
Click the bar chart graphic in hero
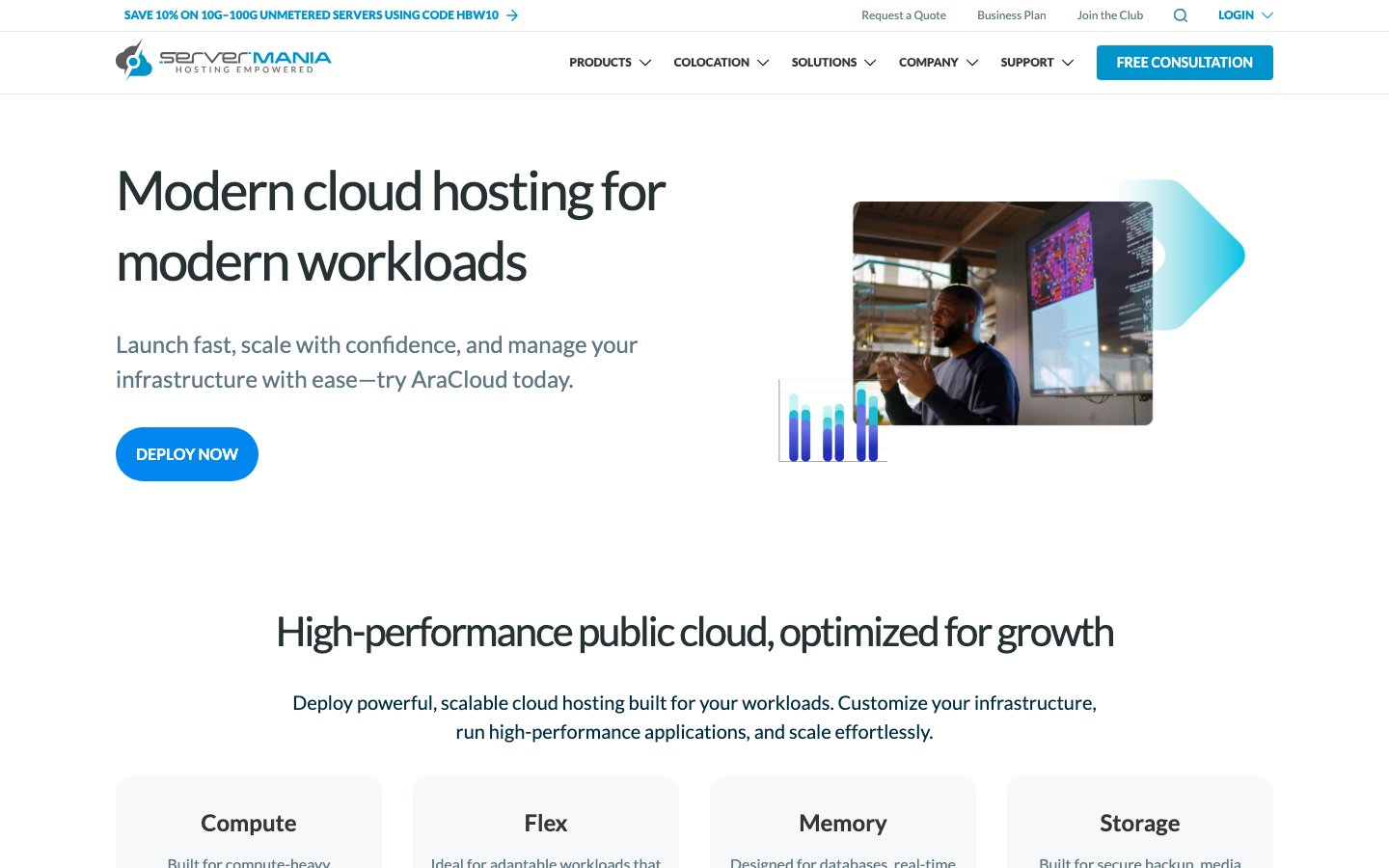point(832,420)
